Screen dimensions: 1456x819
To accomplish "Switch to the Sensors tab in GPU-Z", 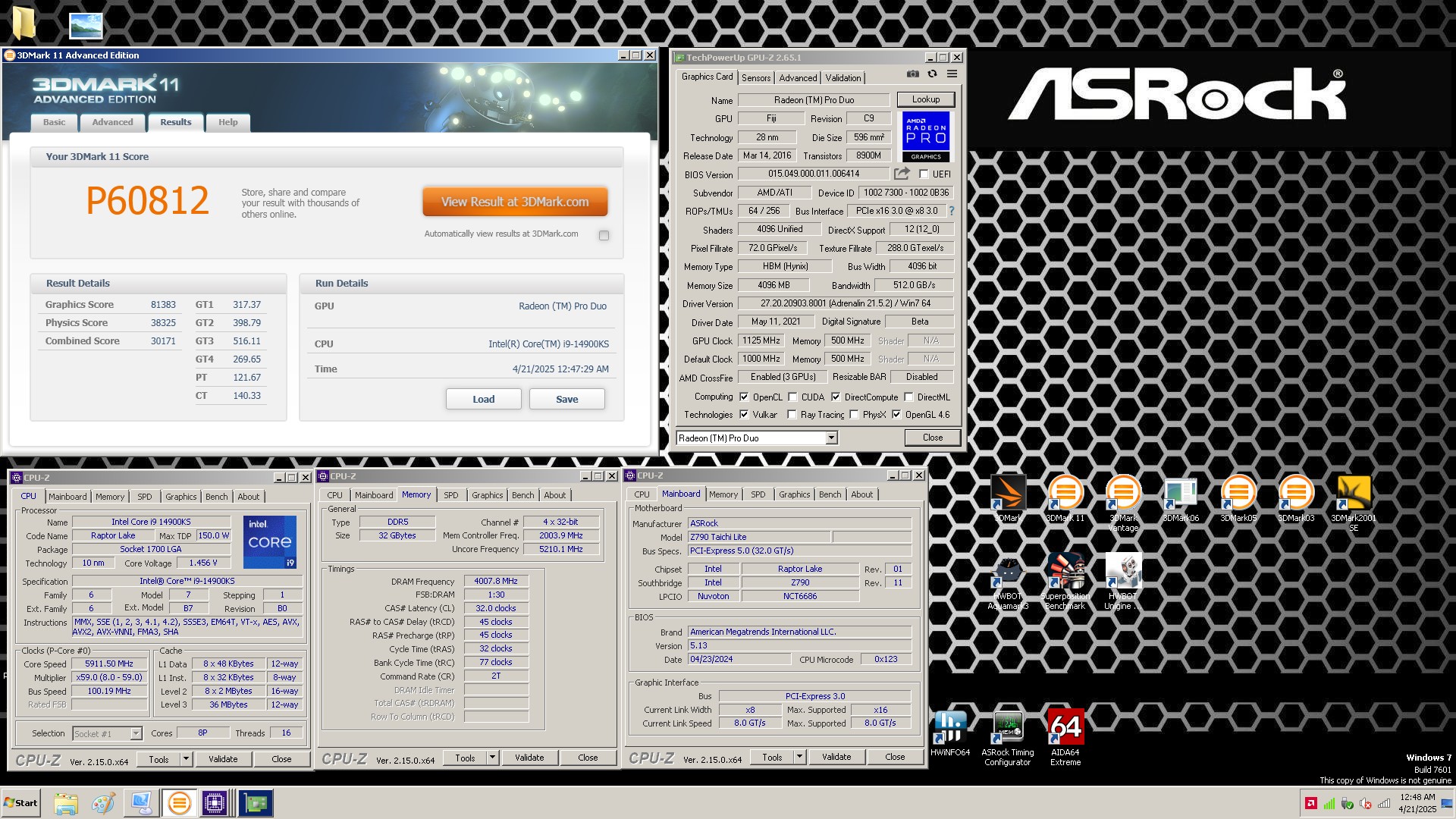I will (x=756, y=77).
